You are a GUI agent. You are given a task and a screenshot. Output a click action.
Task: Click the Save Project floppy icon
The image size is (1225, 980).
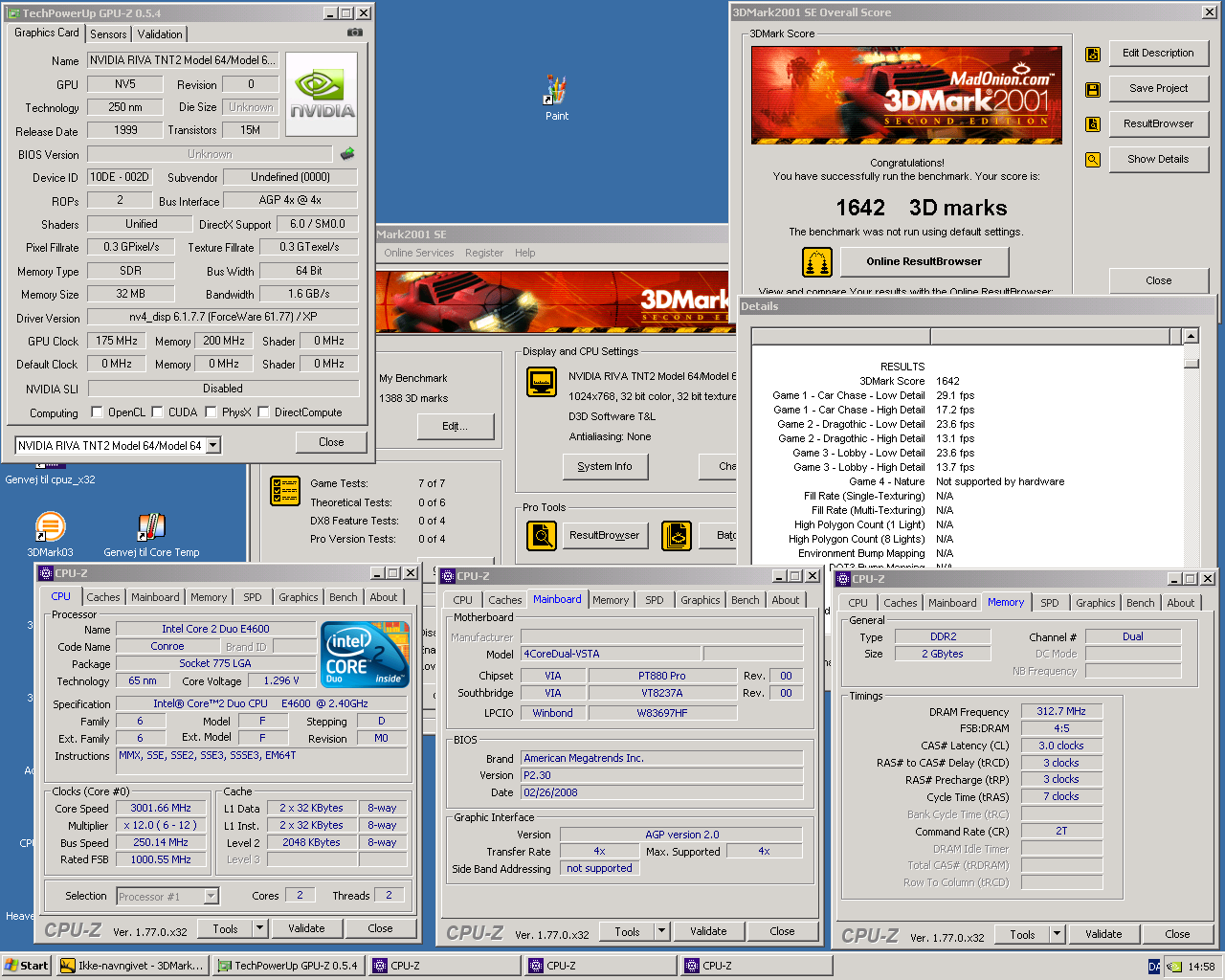(1093, 90)
